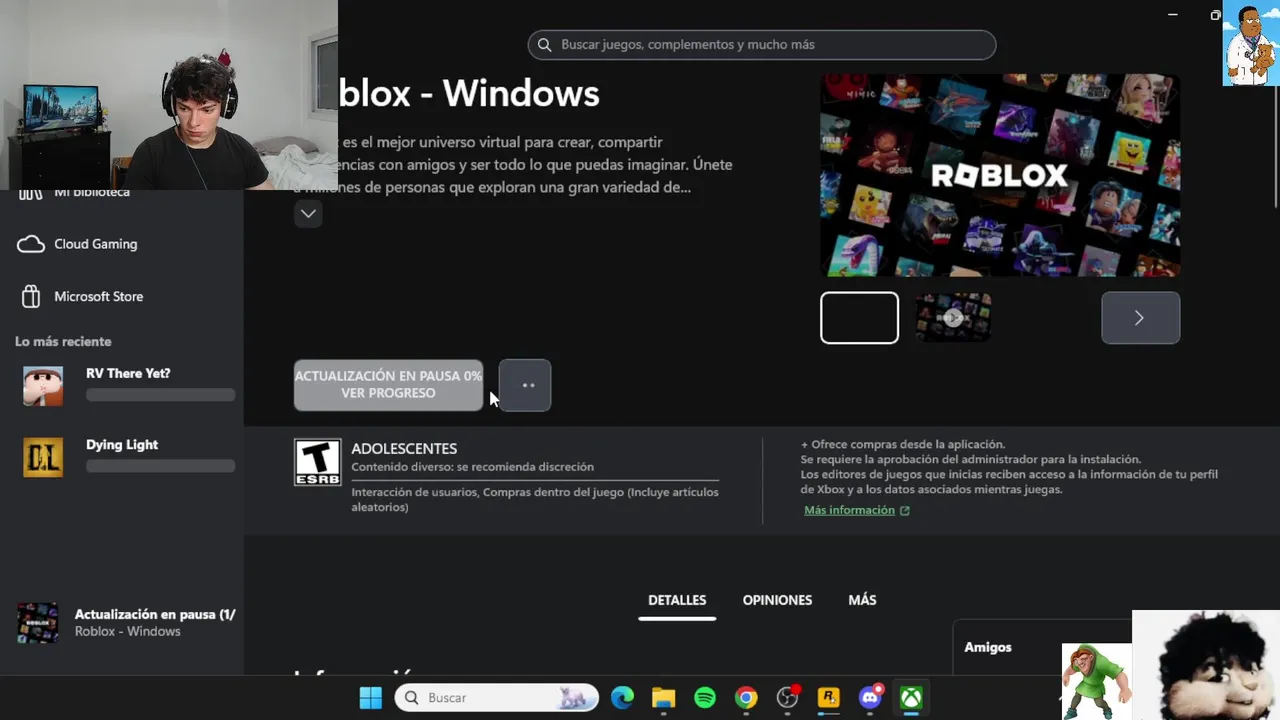
Task: Click the search bar for games and add-ons
Action: 762,45
